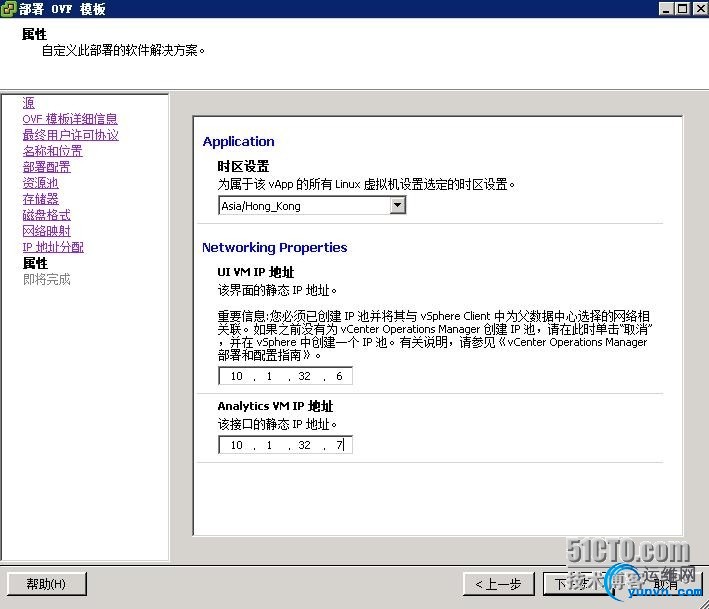Open the OVF 模板详细信息 step

(70, 119)
